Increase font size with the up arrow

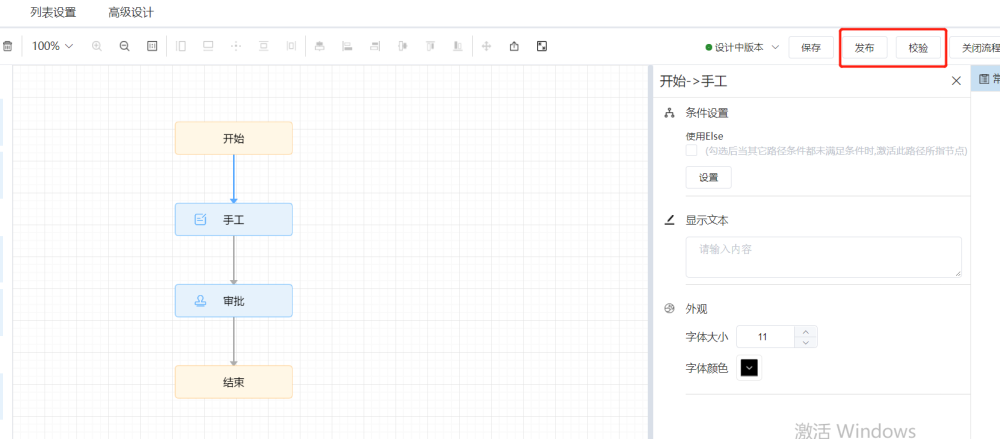807,331
